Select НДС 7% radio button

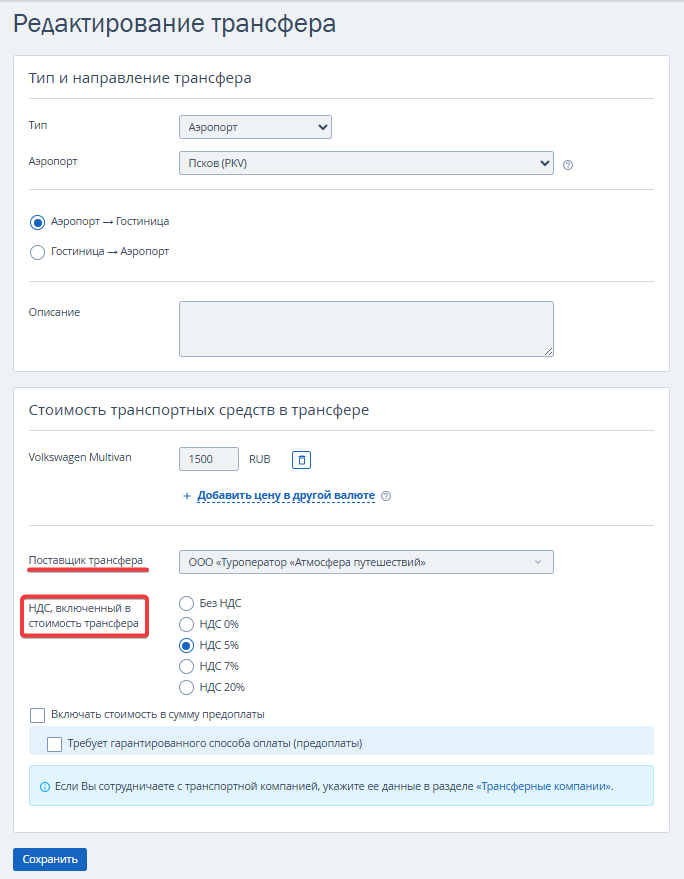click(186, 667)
